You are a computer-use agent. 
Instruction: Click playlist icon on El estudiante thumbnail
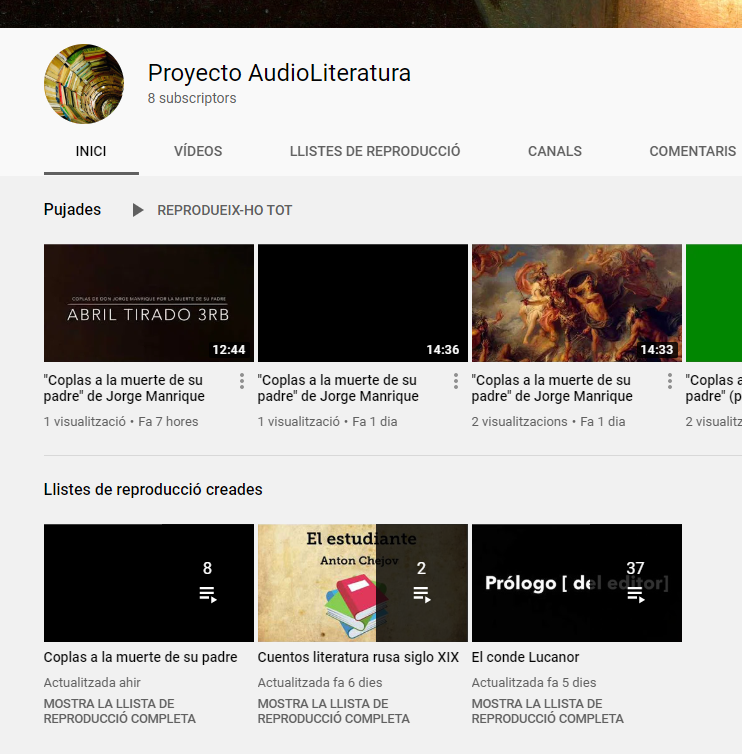coord(421,595)
